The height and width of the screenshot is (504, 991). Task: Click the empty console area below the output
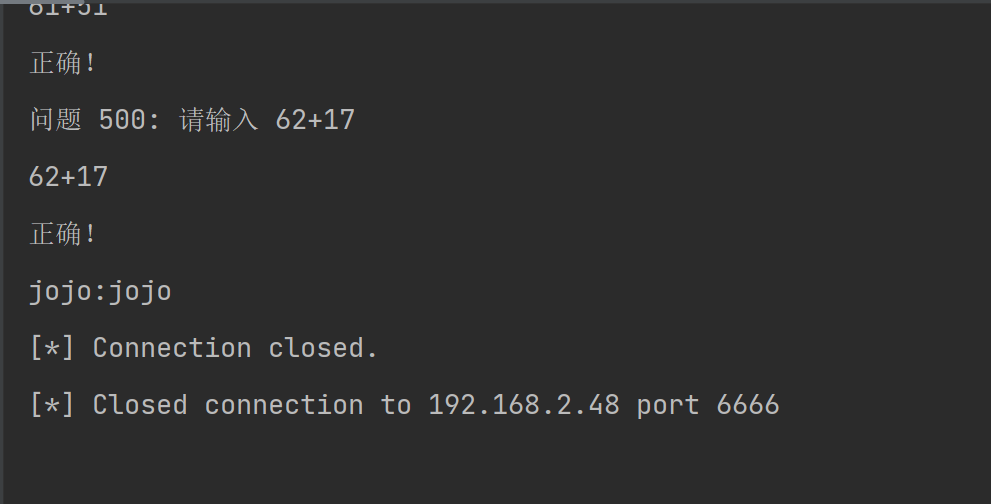[500, 465]
